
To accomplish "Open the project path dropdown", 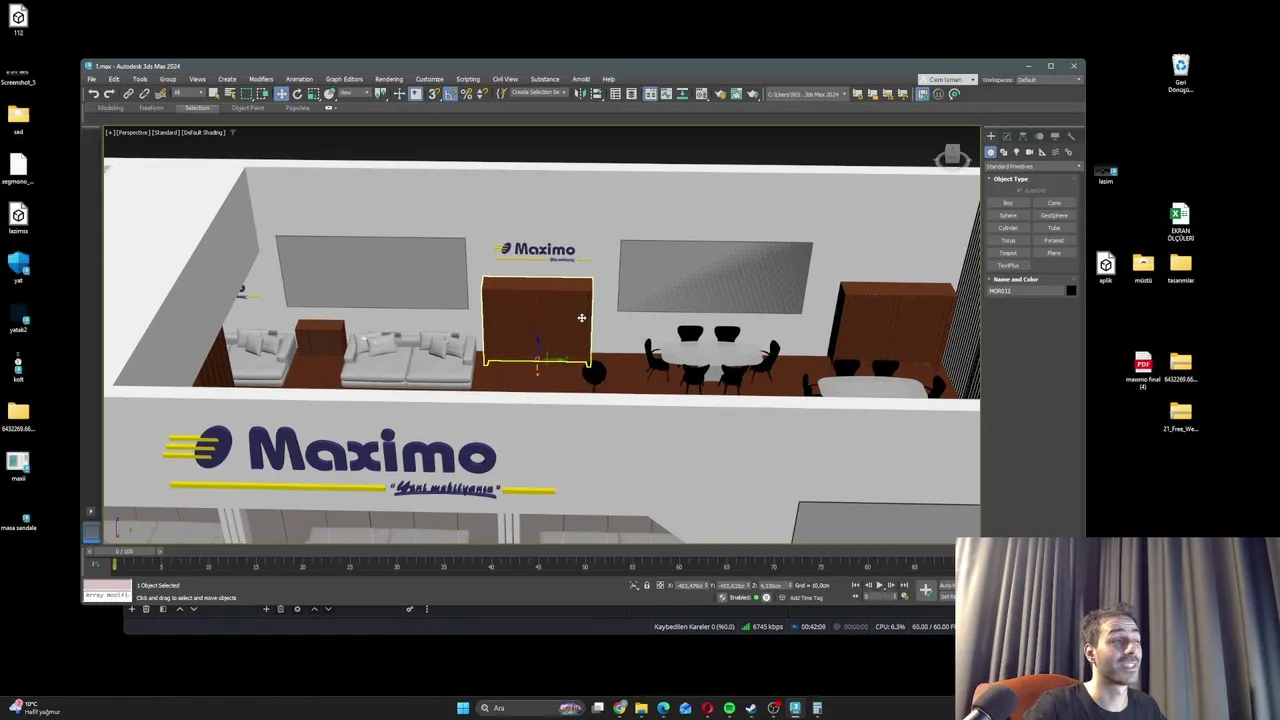I will point(807,94).
